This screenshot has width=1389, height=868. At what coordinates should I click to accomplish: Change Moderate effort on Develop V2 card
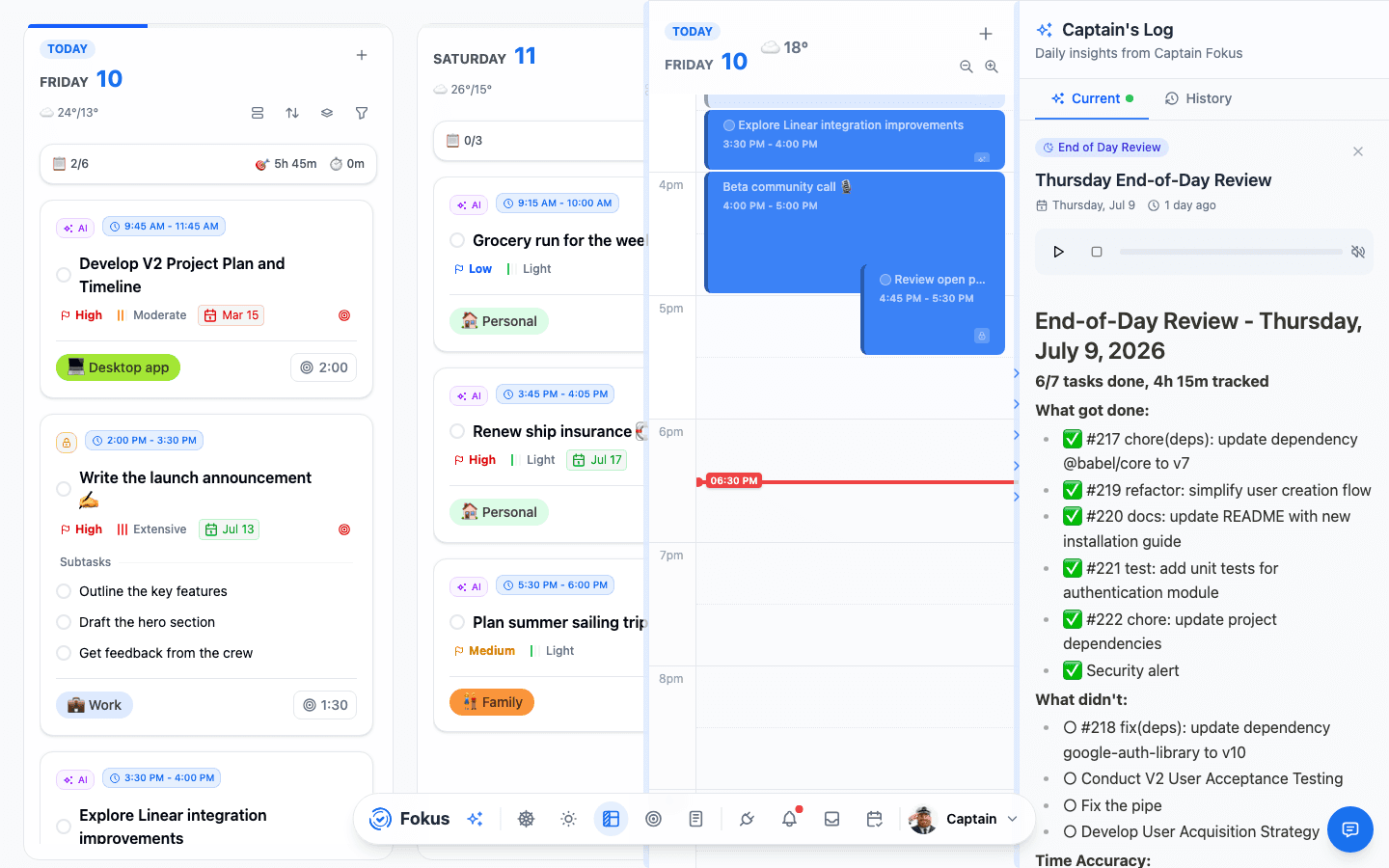coord(151,315)
